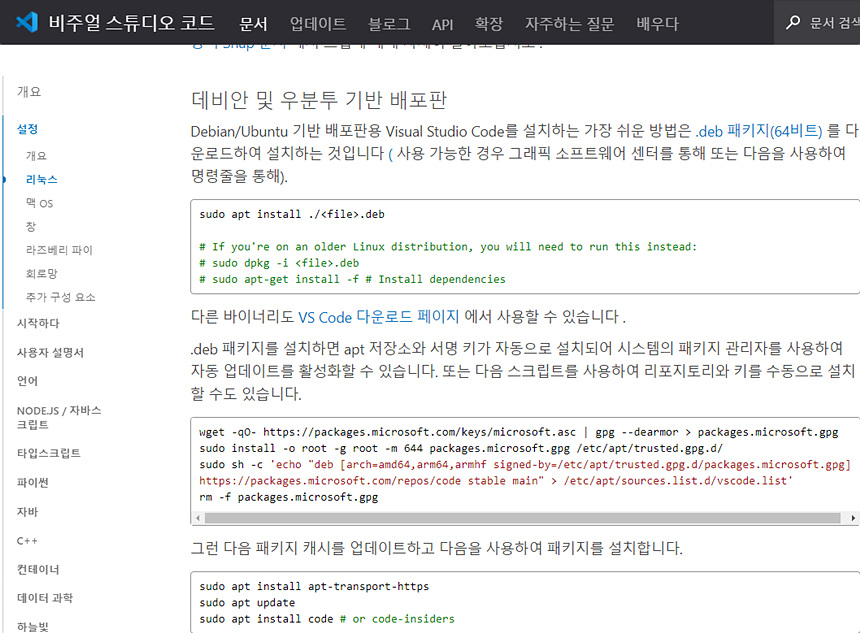
Task: Open the API nav item
Action: point(442,24)
